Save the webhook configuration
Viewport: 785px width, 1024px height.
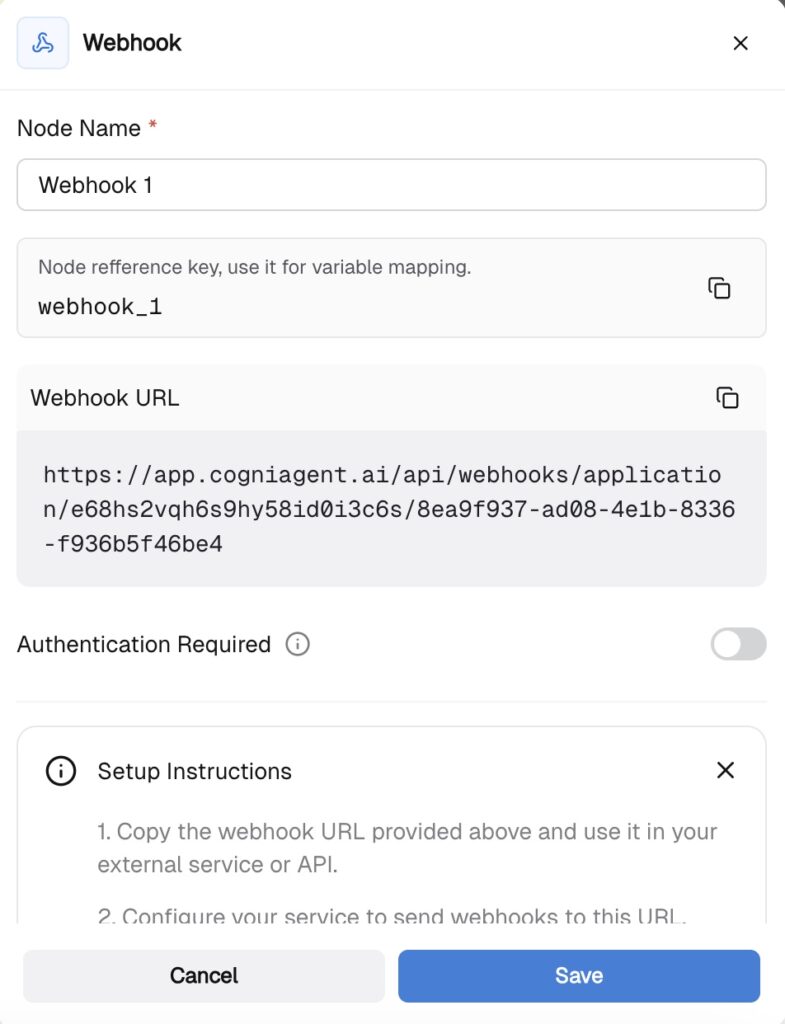(x=579, y=976)
